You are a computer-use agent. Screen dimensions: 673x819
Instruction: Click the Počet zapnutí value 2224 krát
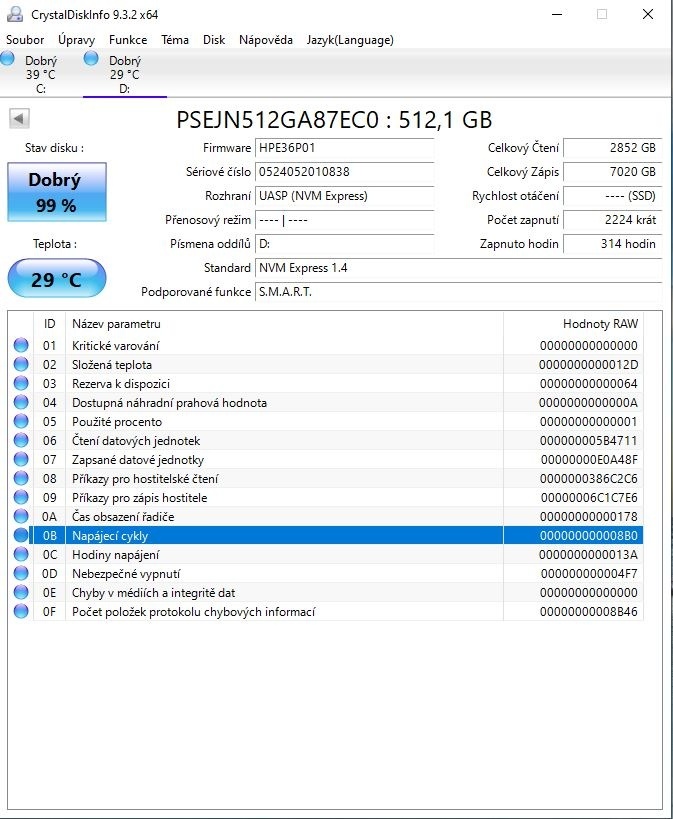tap(612, 220)
